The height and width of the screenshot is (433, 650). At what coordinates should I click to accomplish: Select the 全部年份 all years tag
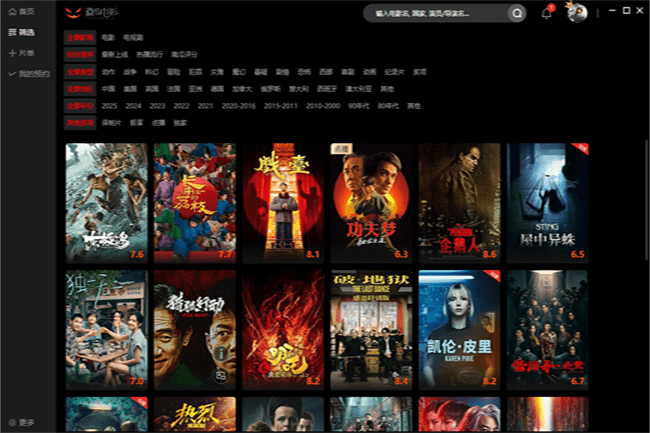80,106
